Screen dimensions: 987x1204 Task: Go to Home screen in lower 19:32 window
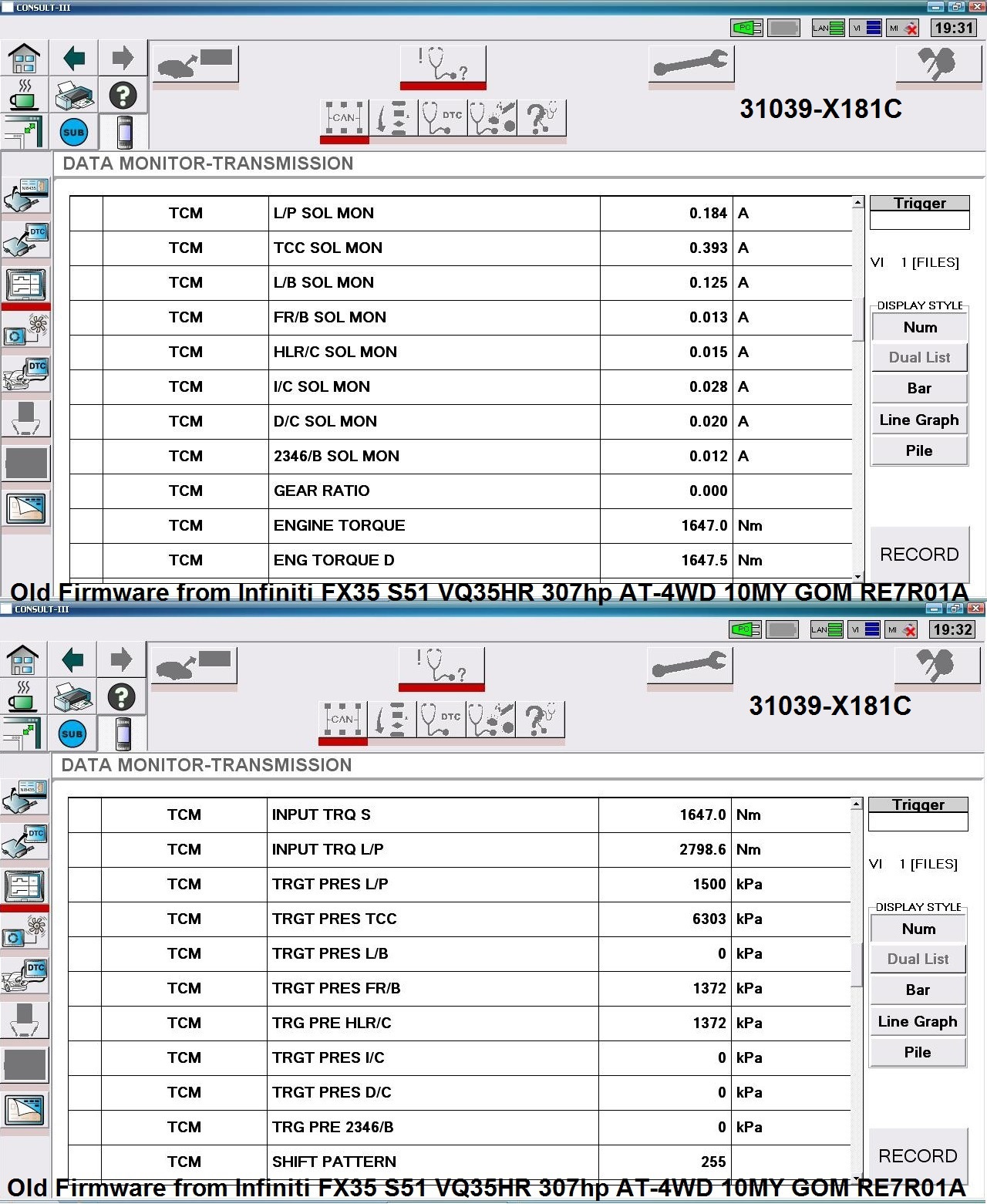[x=22, y=659]
